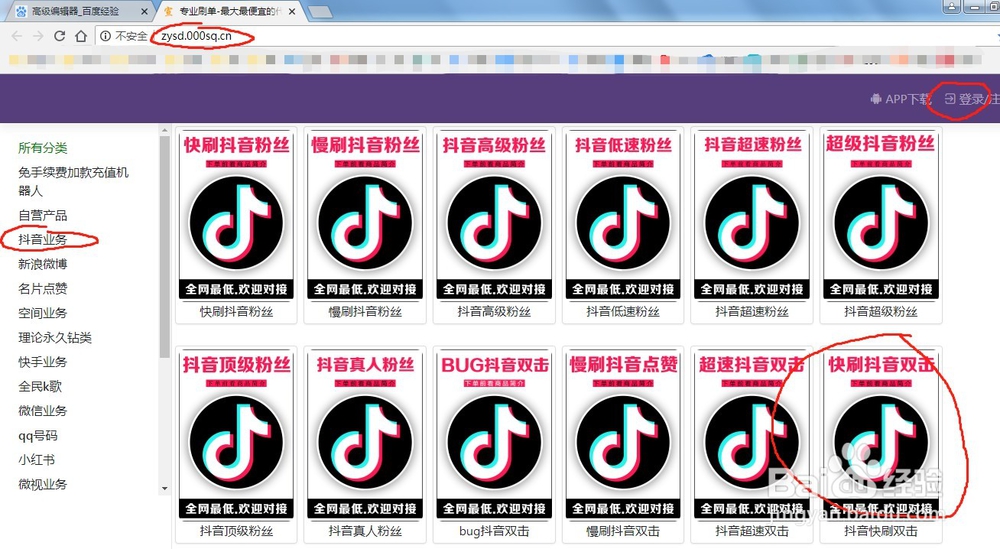Click the APP下载 link

pos(901,99)
